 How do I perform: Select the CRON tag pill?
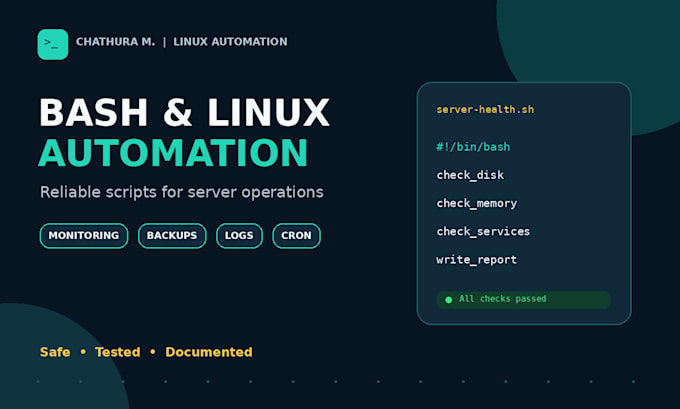(x=296, y=236)
